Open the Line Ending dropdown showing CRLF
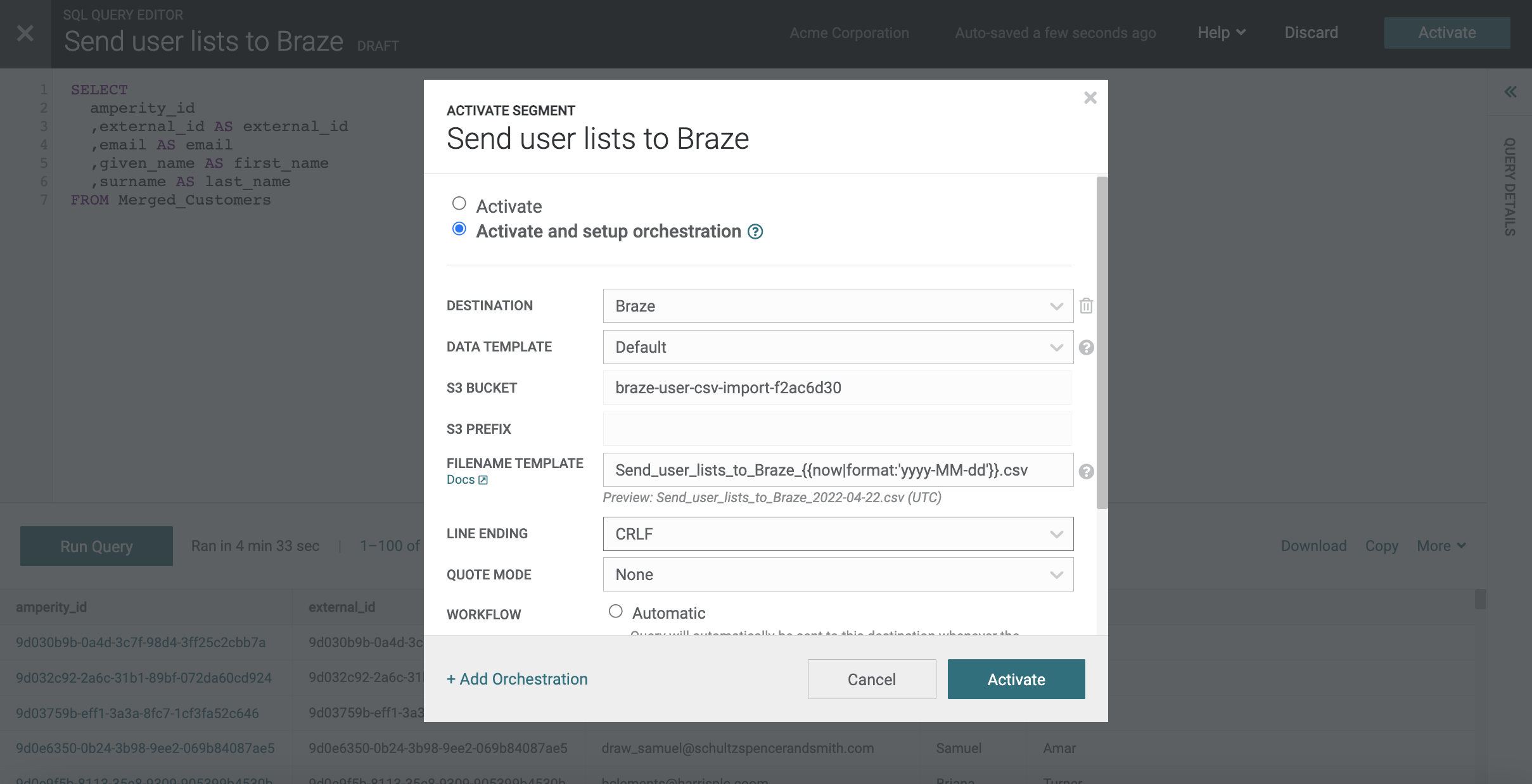This screenshot has width=1532, height=784. pos(838,534)
